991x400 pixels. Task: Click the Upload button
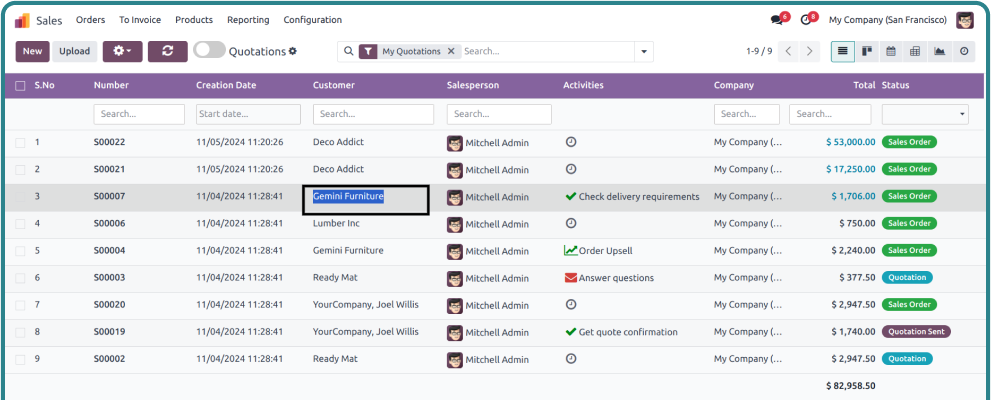click(74, 51)
